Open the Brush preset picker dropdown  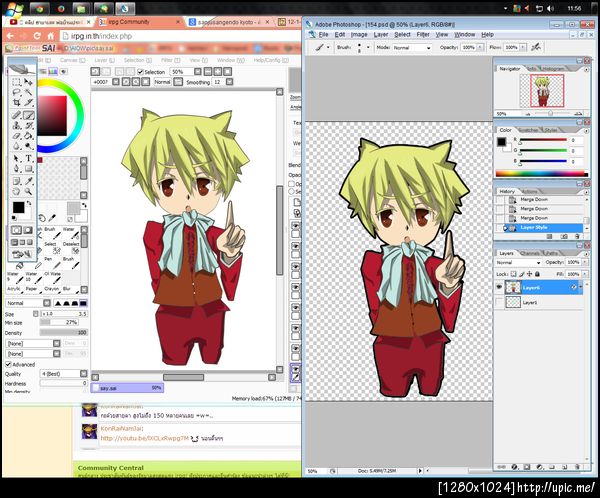[x=368, y=47]
